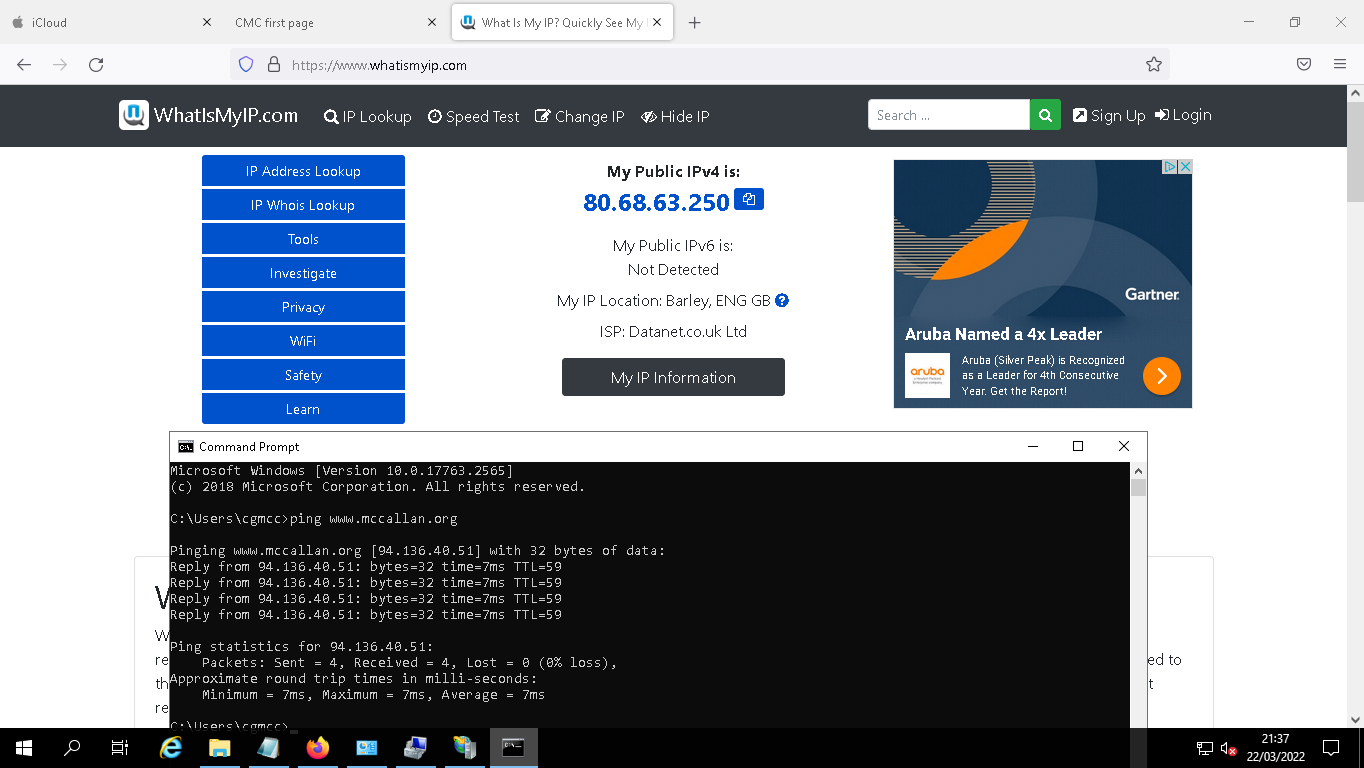Expand the Learn sidebar section
This screenshot has width=1364, height=768.
(x=303, y=409)
